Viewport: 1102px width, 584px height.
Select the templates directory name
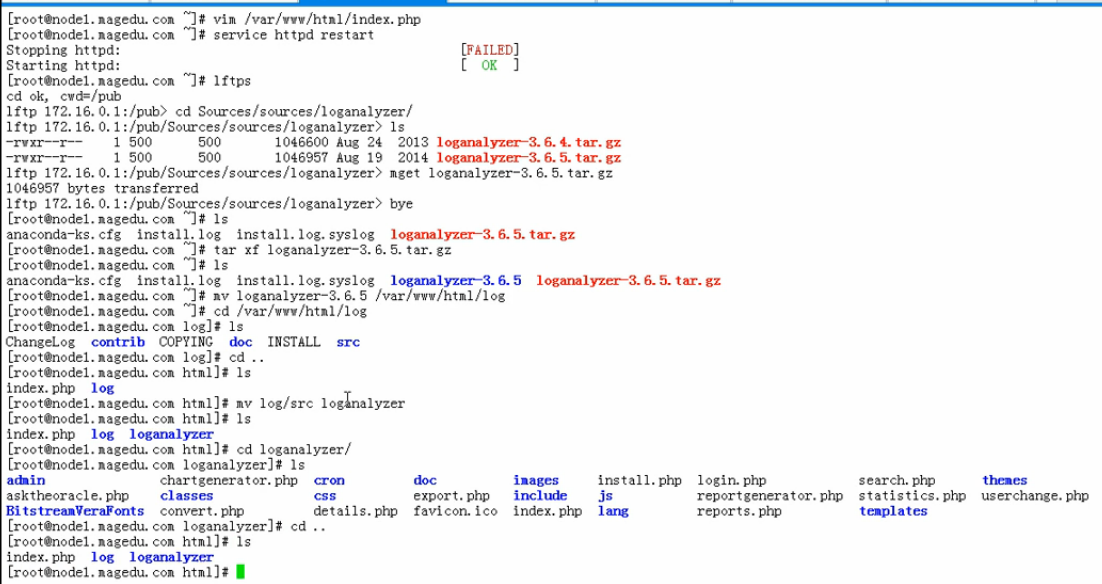click(x=893, y=512)
